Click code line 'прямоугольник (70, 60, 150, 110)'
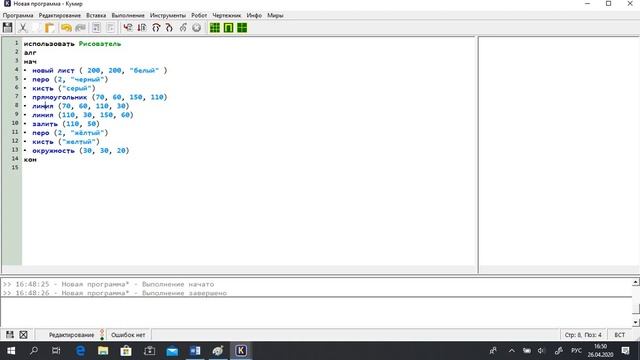Viewport: 640px width, 360px height. pyautogui.click(x=100, y=97)
